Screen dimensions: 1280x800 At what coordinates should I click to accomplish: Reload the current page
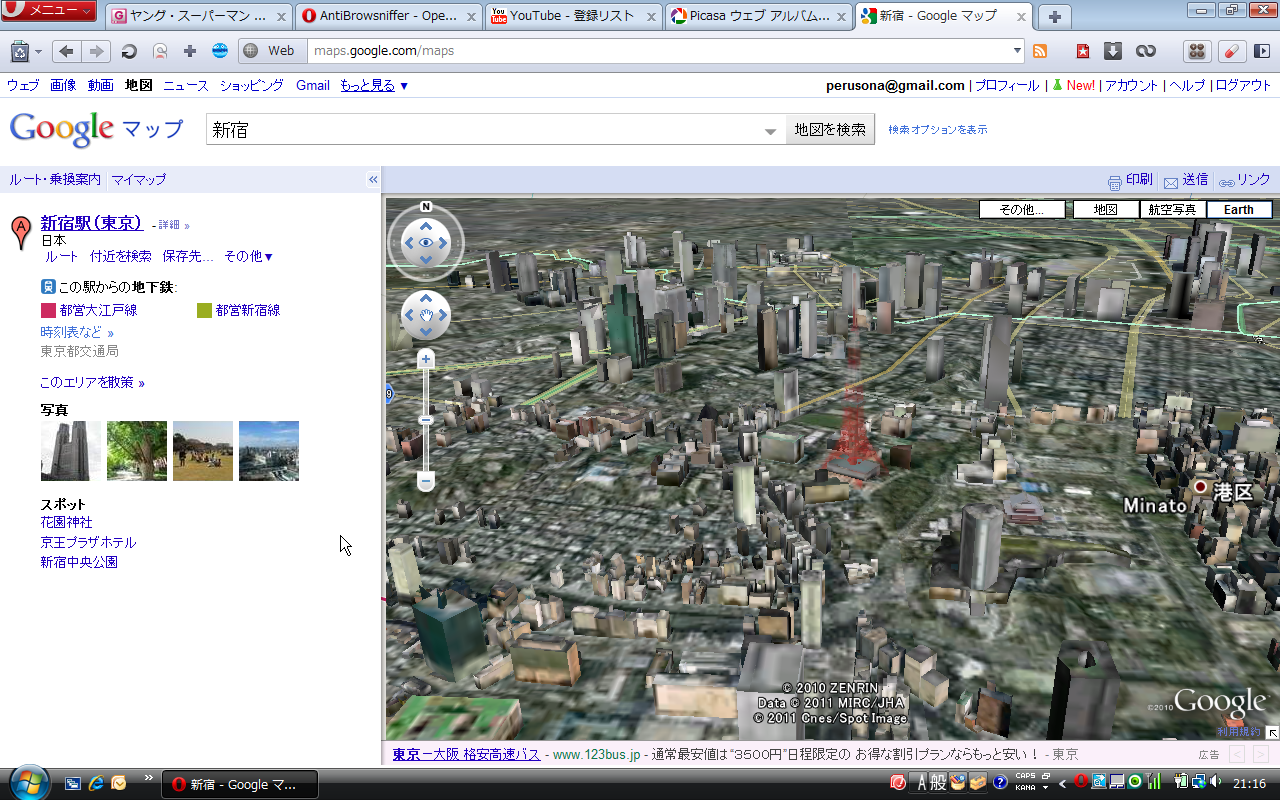point(129,51)
